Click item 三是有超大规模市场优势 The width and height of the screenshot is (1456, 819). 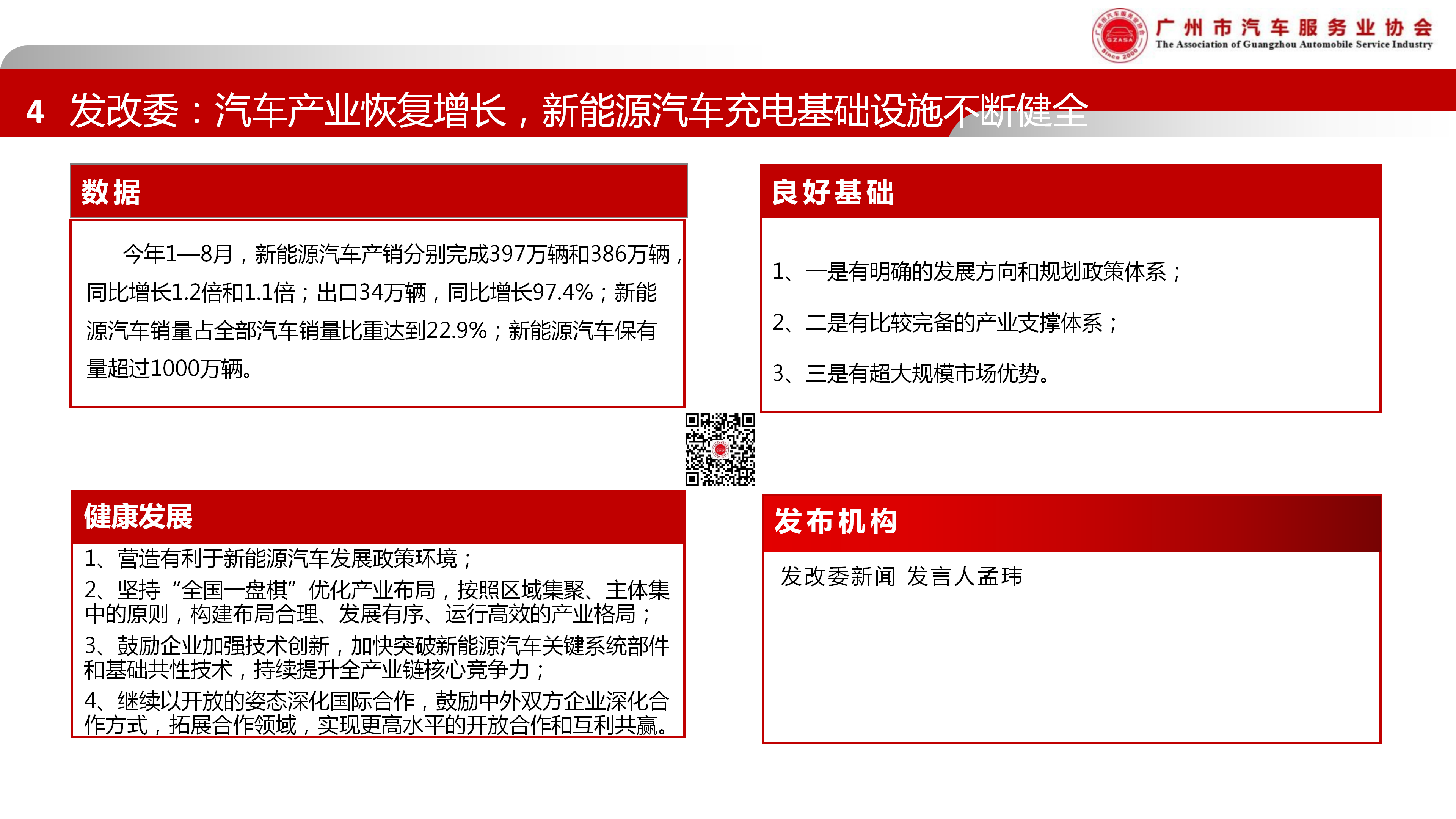(x=911, y=373)
